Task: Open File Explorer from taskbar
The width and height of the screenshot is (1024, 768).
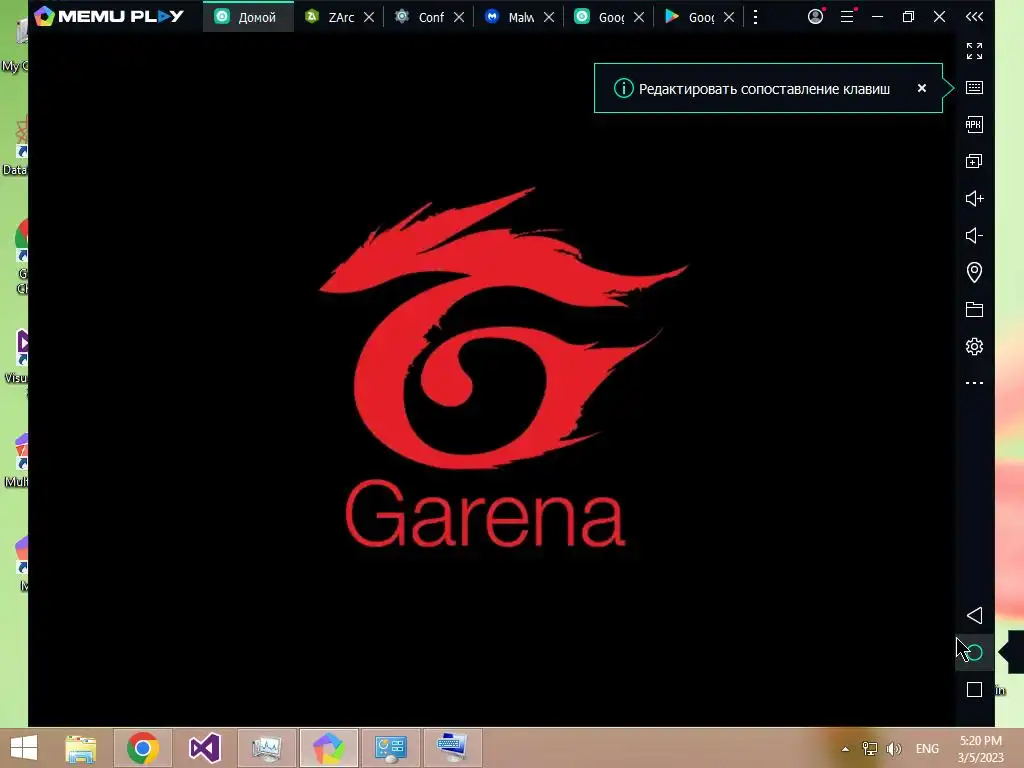Action: (80, 748)
